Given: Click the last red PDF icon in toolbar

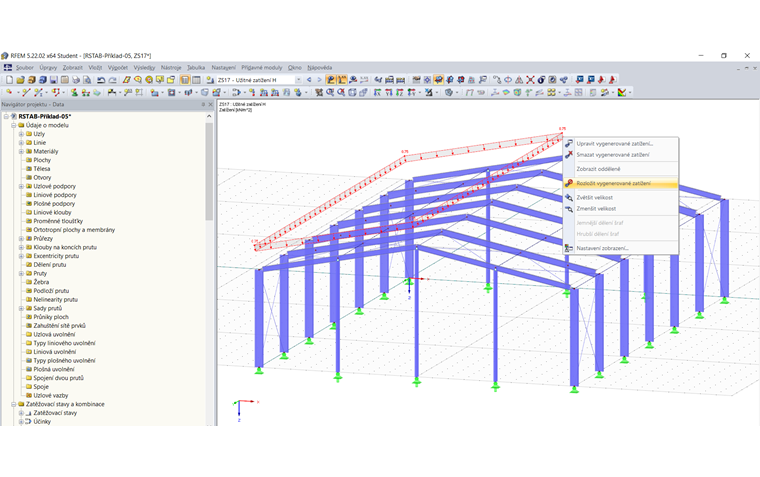Looking at the screenshot, I should [x=613, y=80].
